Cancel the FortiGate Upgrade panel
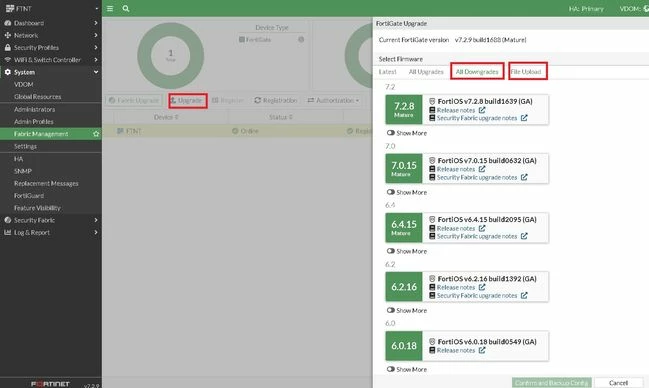Screen dimensions: 649x388 pyautogui.click(x=618, y=383)
